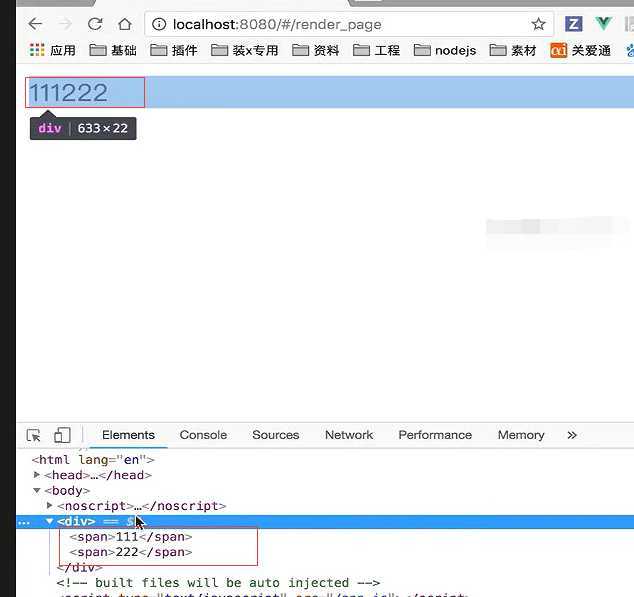Collapse the selected div element node
The width and height of the screenshot is (634, 597).
(50, 521)
